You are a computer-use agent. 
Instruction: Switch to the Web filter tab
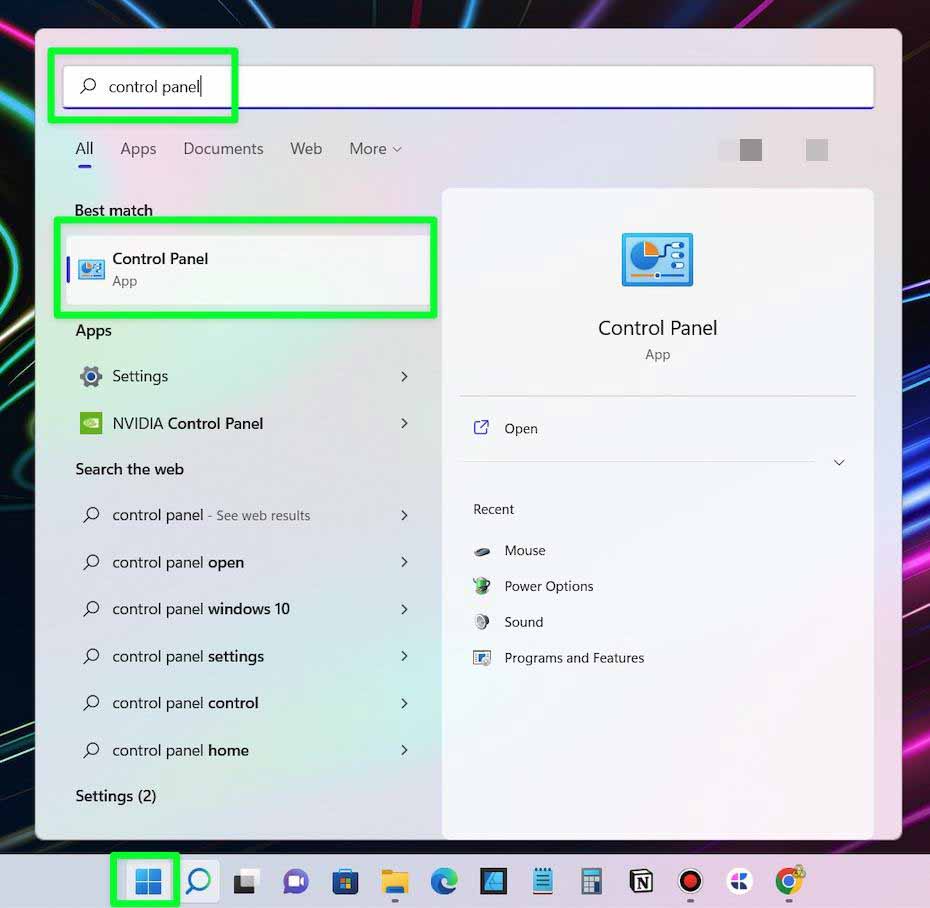point(306,149)
